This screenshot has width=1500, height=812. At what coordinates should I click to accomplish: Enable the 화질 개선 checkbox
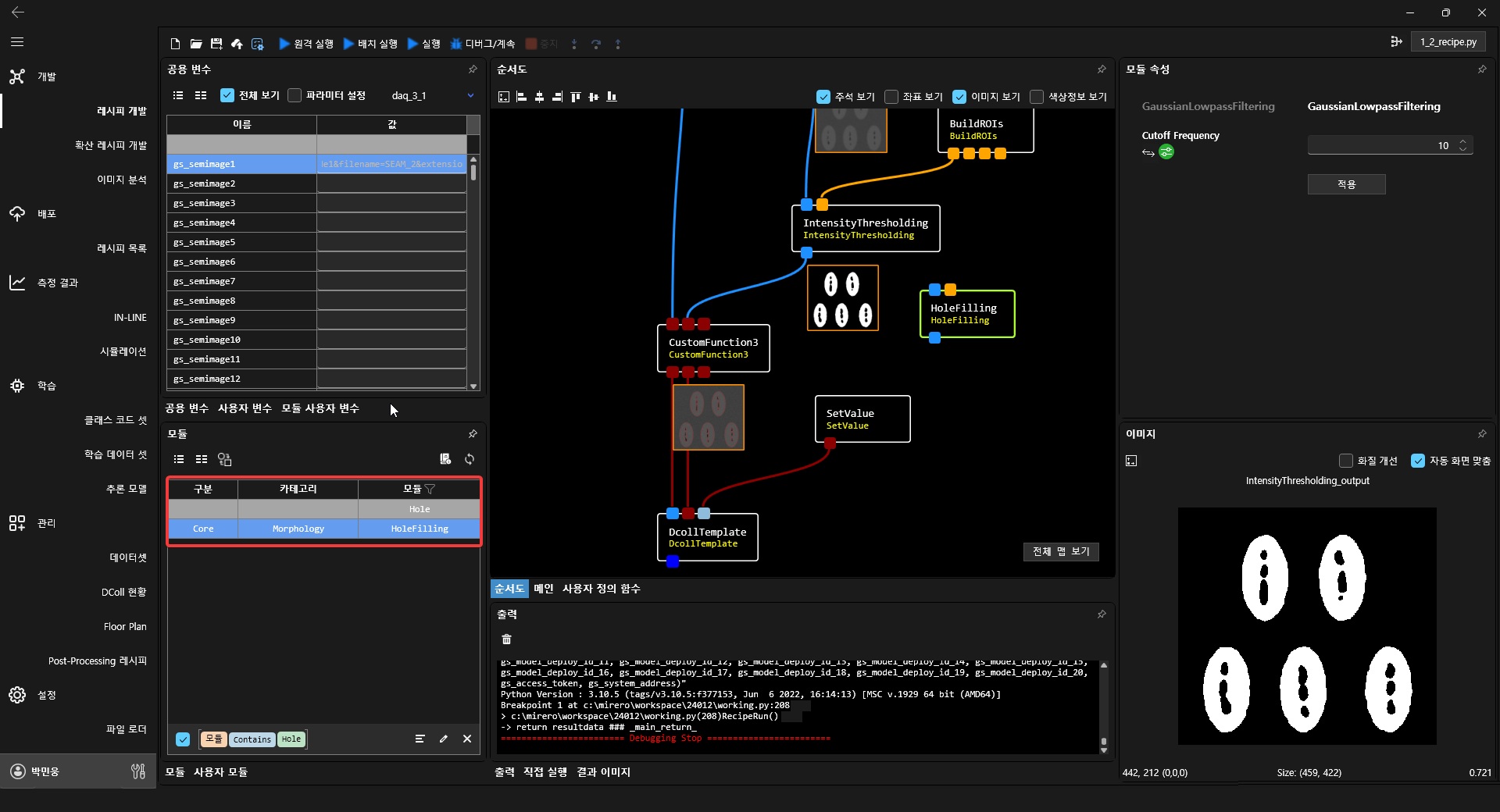pos(1345,461)
